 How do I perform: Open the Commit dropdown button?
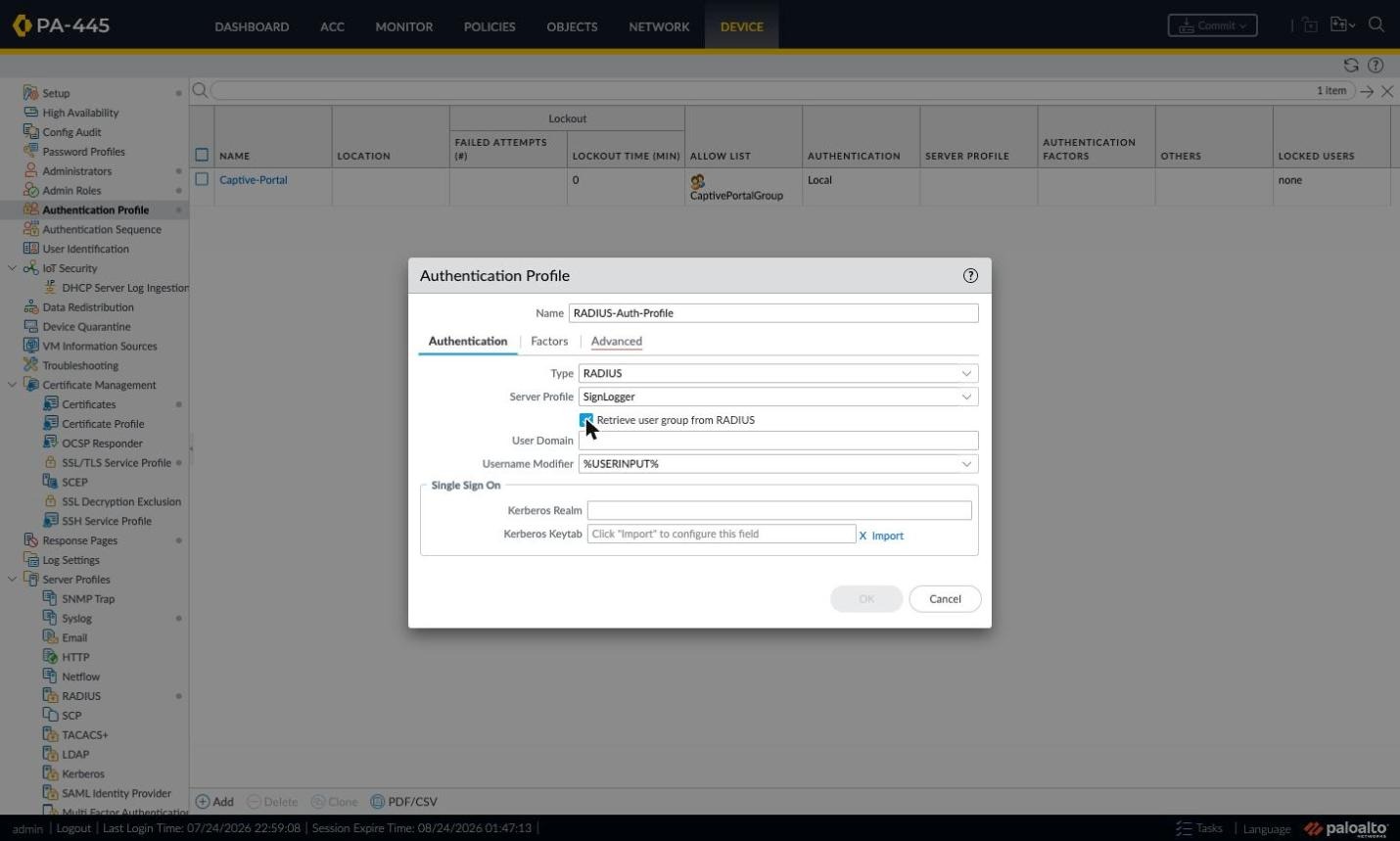1212,25
